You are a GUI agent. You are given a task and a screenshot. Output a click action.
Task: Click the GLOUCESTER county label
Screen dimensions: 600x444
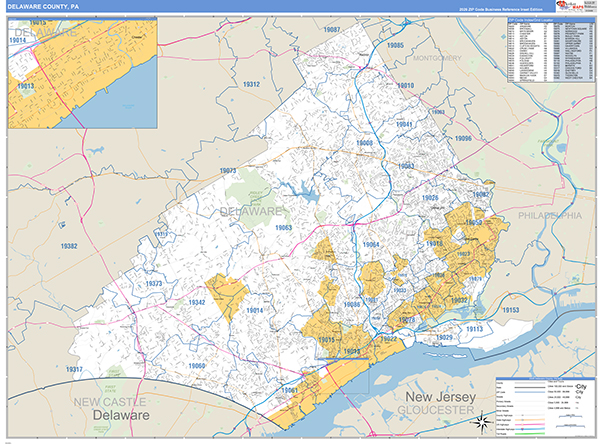[x=435, y=410]
